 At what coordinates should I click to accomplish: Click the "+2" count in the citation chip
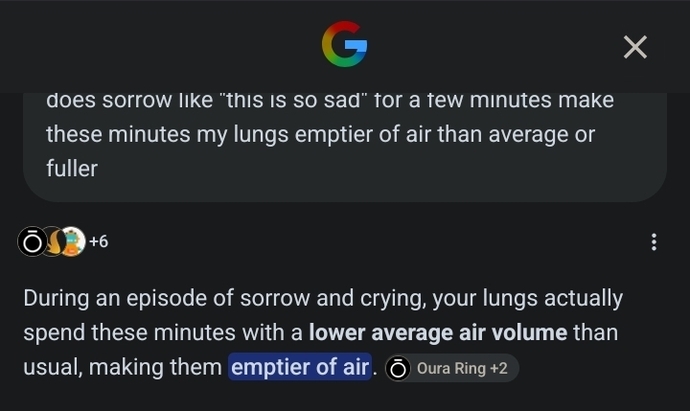[499, 368]
